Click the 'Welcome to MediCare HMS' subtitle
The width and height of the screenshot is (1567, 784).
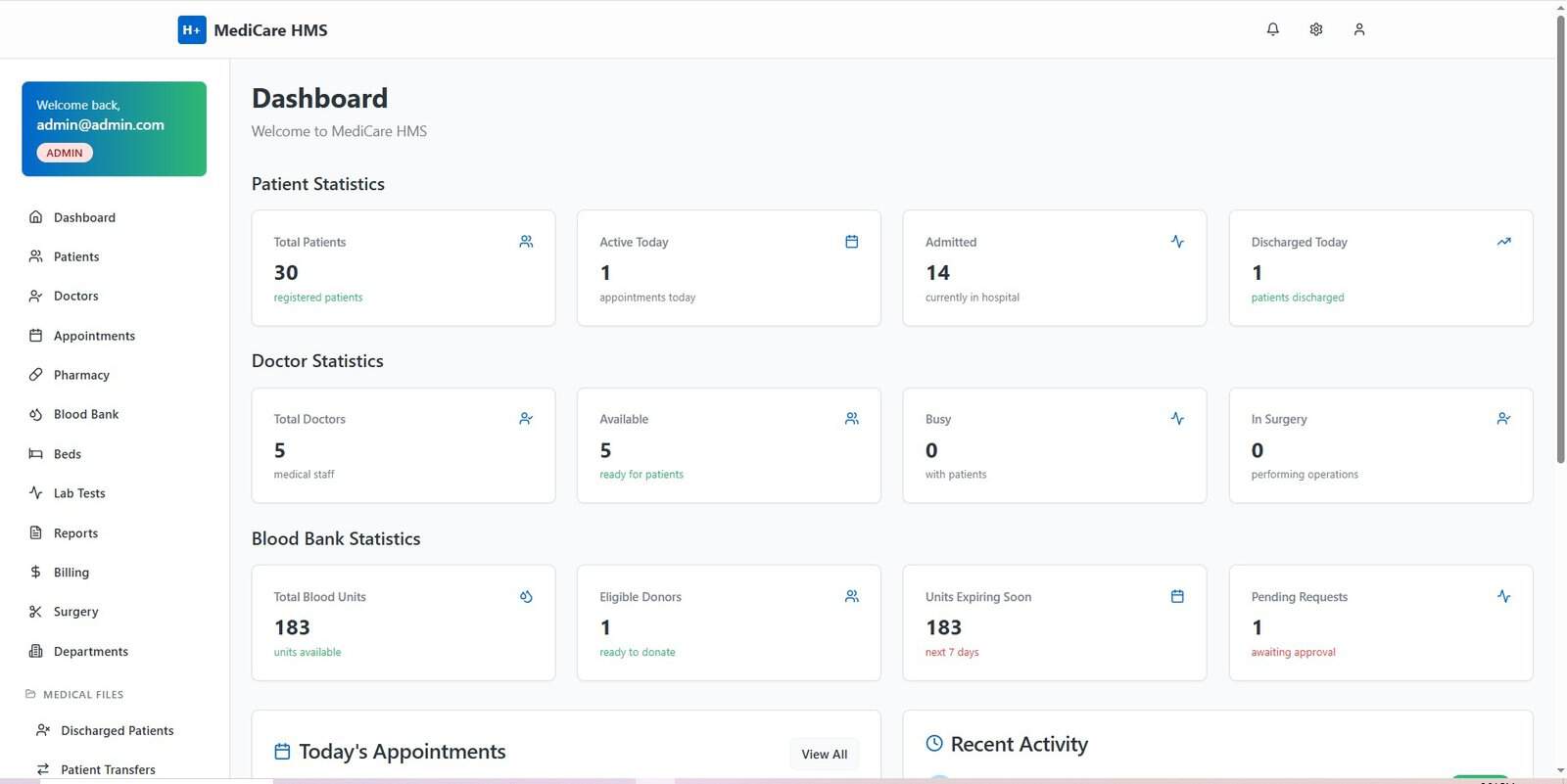pyautogui.click(x=339, y=131)
